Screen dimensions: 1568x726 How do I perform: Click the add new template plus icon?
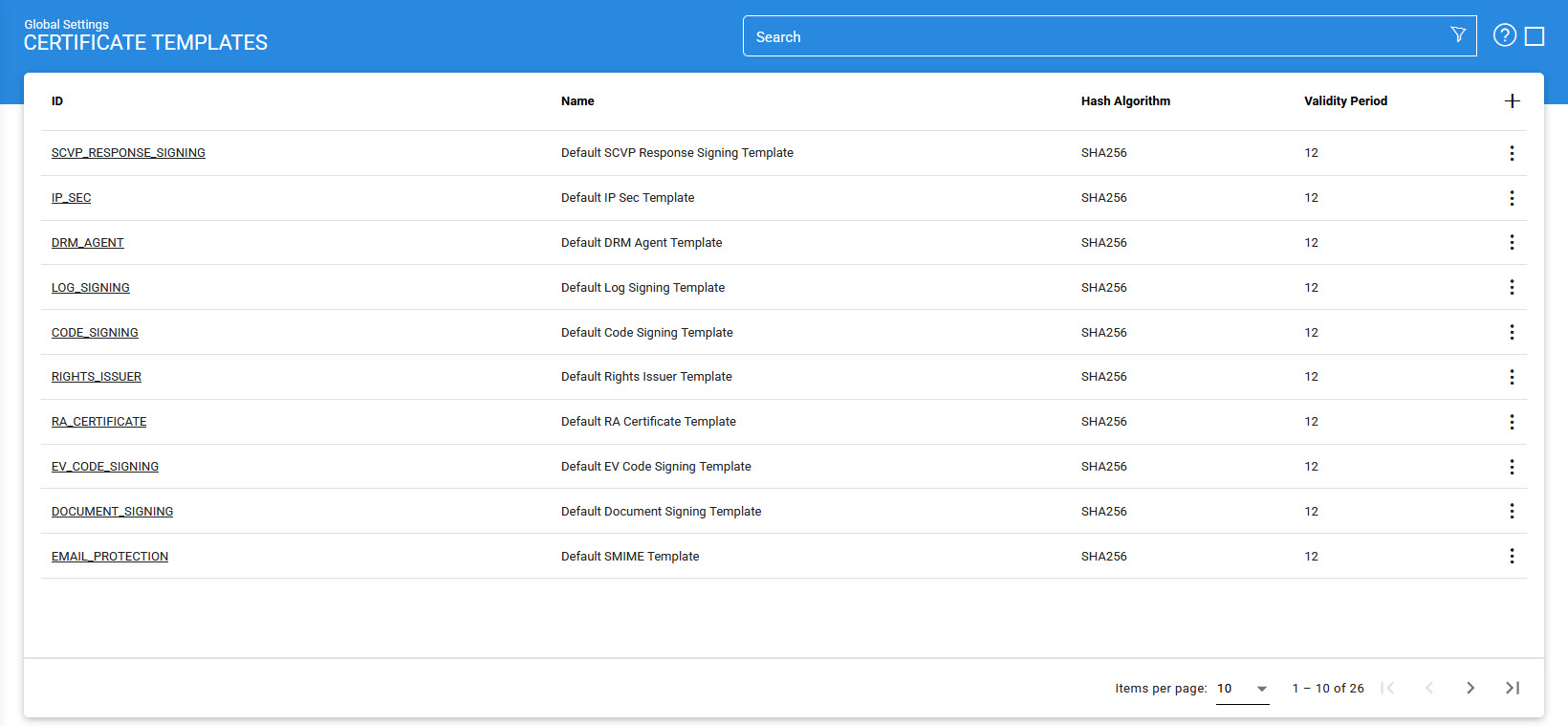pyautogui.click(x=1512, y=101)
